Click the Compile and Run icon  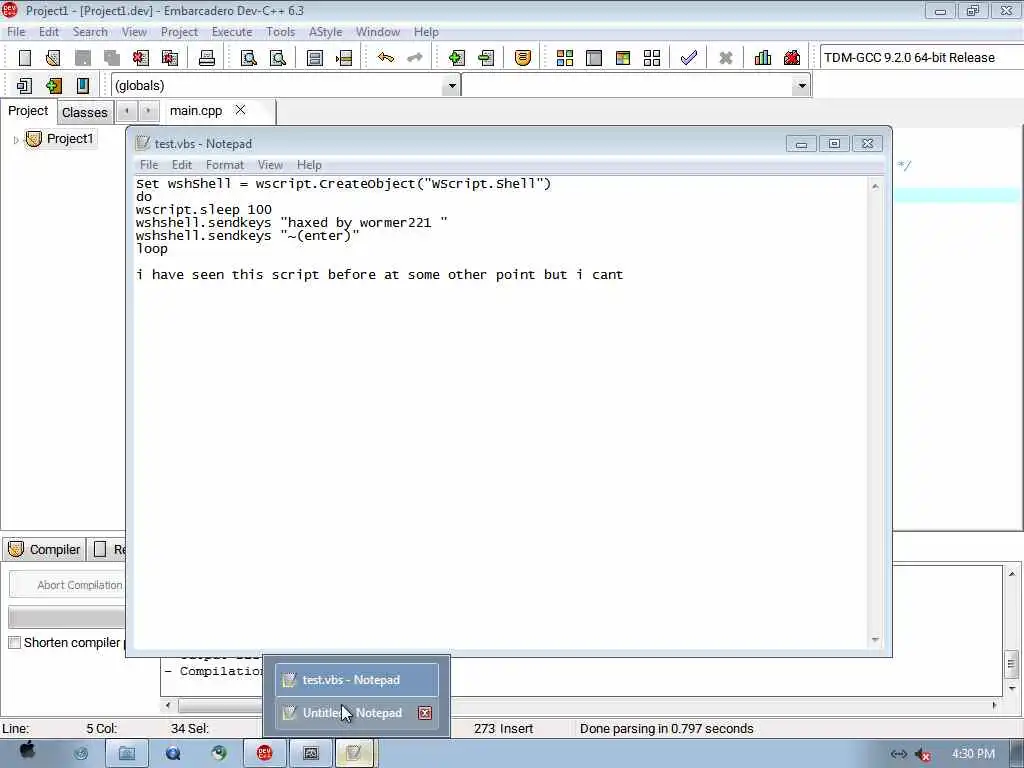(x=623, y=58)
